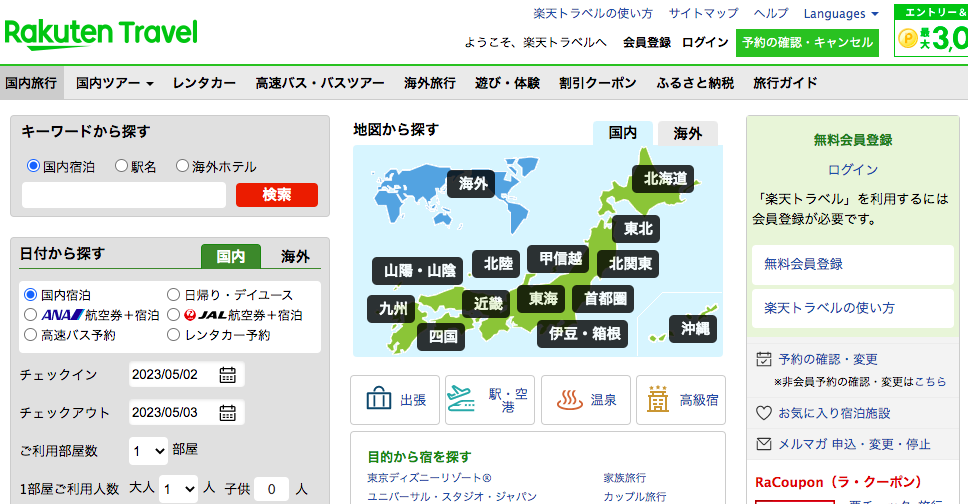Viewport: 968px width, 504px height.
Task: Open 海外旅行 in the navigation bar
Action: coord(430,83)
